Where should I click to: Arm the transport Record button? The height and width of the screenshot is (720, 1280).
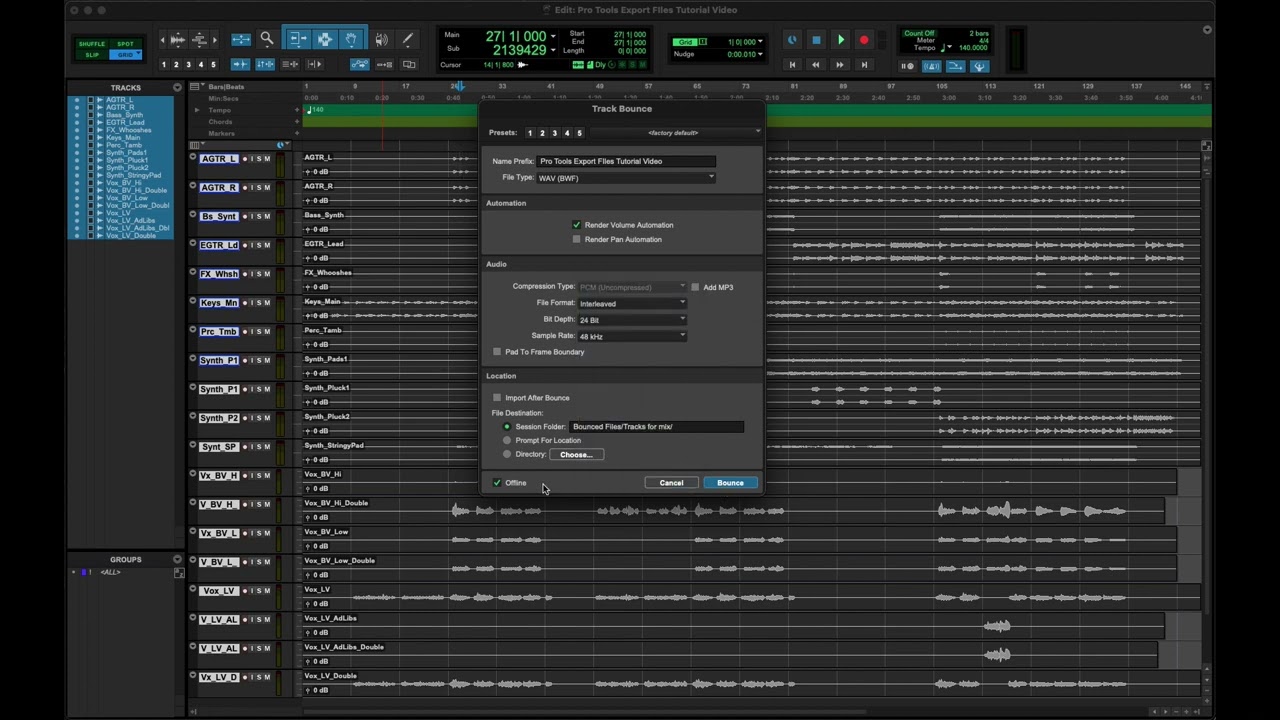point(864,40)
